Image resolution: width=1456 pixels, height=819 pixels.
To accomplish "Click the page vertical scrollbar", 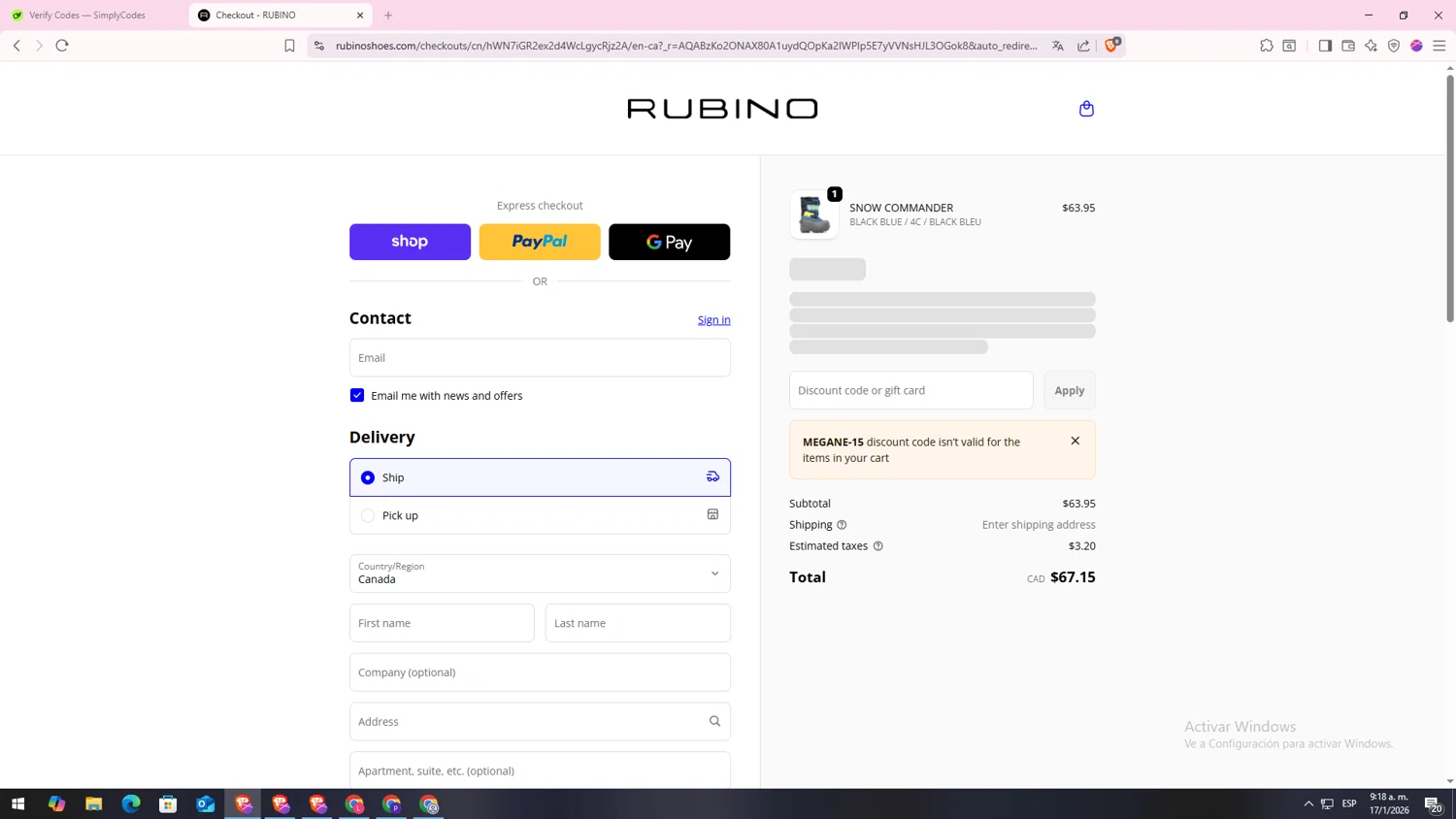I will tap(1450, 199).
